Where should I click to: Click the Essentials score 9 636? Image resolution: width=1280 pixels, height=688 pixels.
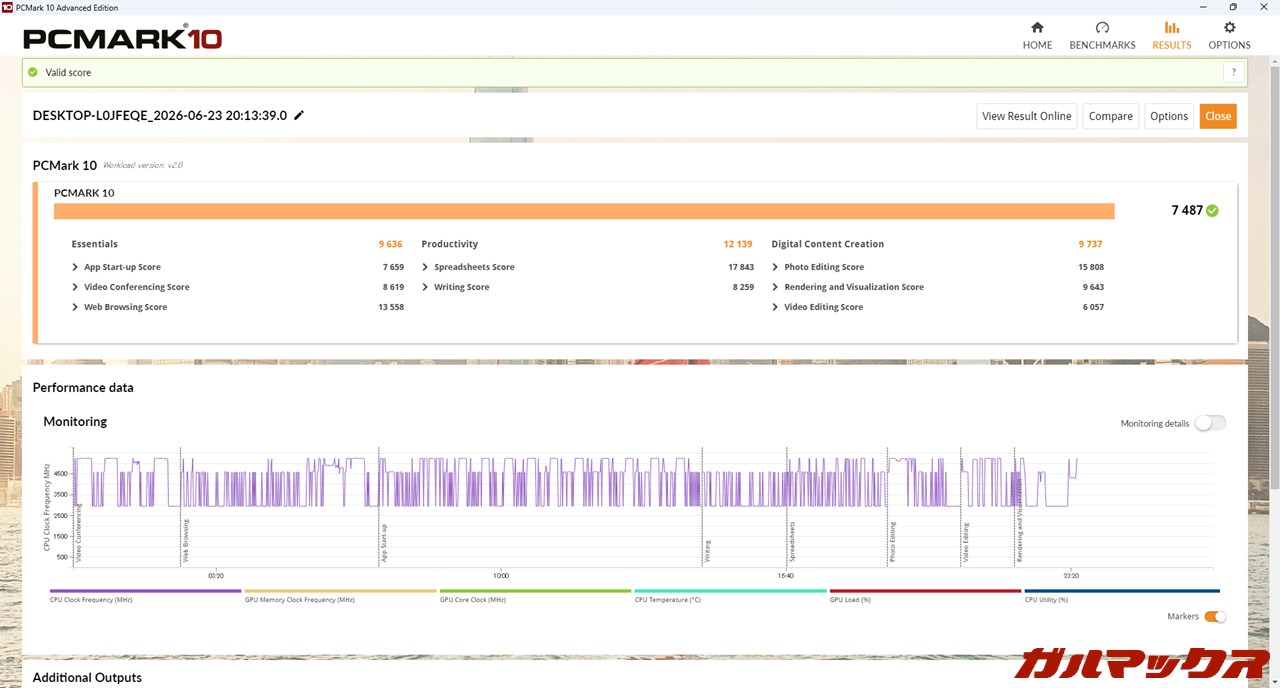390,244
